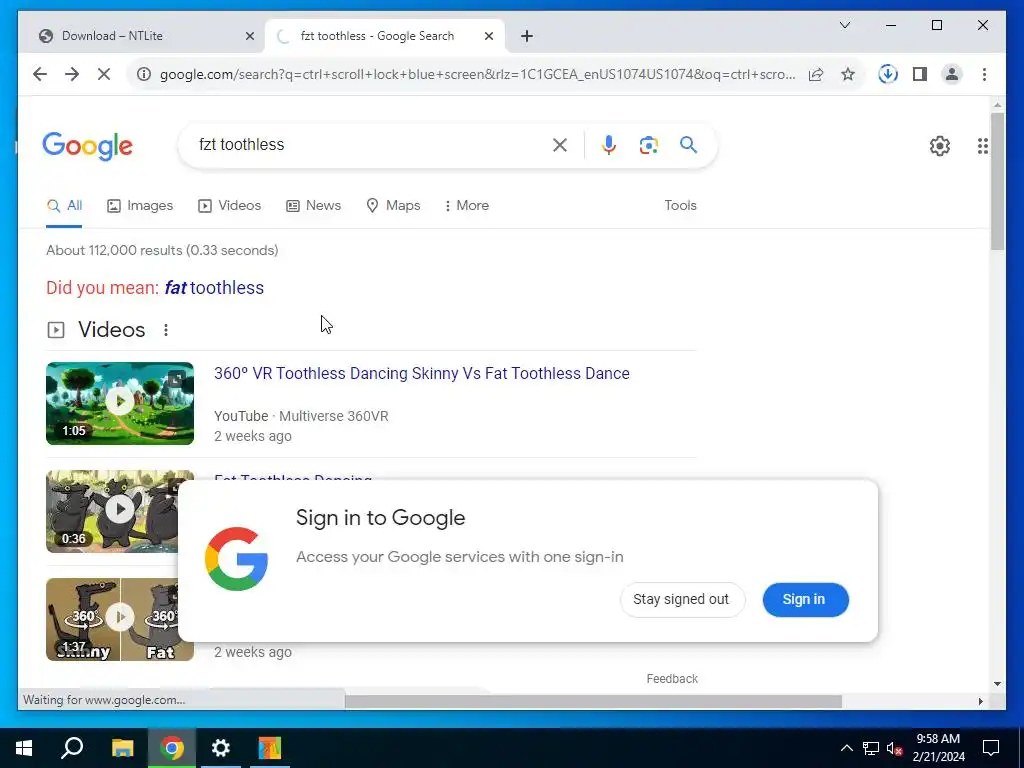
Task: Open the search Tools options
Action: pyautogui.click(x=680, y=206)
